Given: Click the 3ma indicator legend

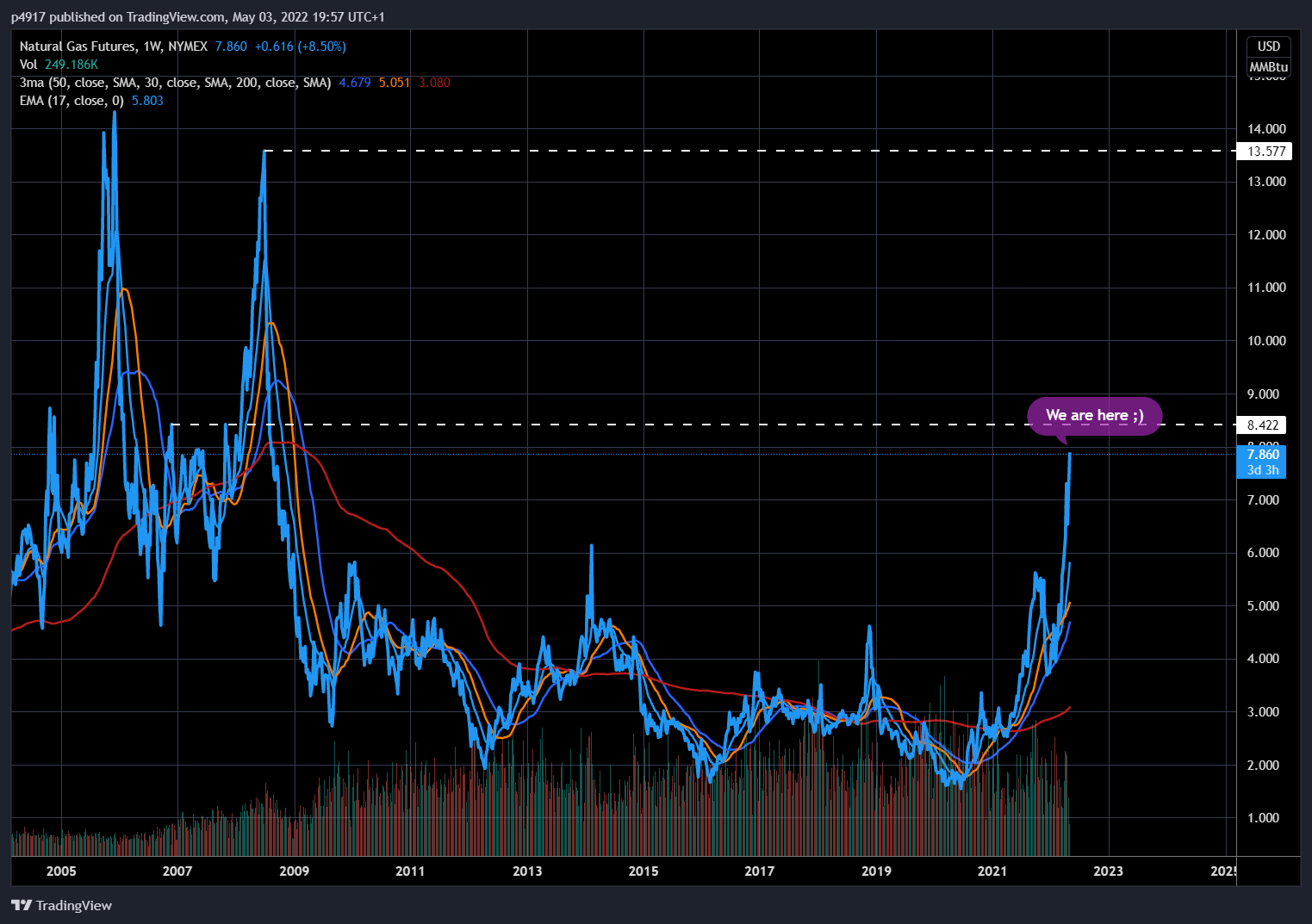Looking at the screenshot, I should (x=176, y=83).
